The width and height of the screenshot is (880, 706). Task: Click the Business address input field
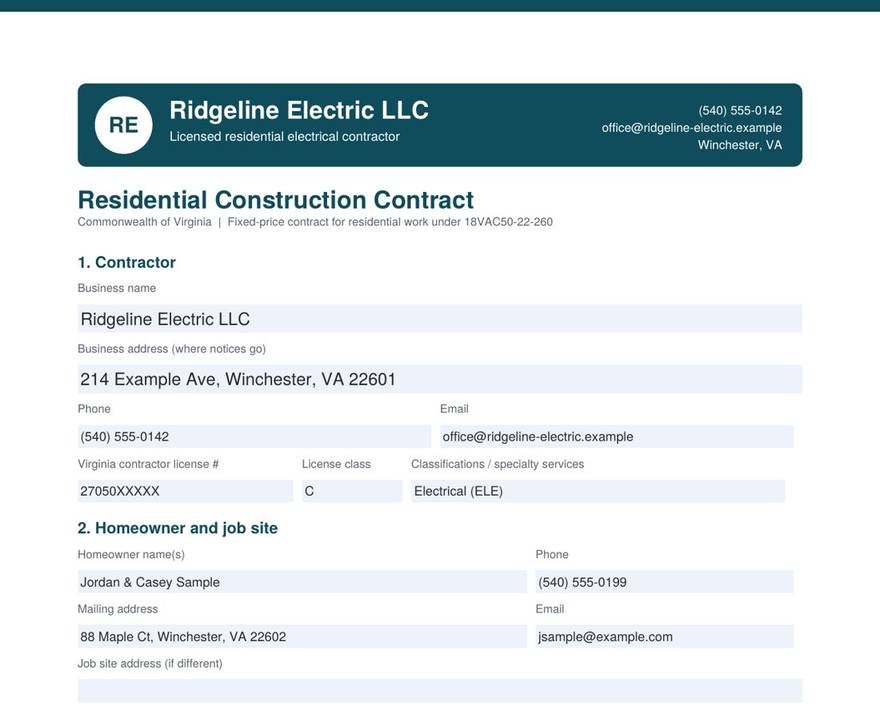click(439, 379)
